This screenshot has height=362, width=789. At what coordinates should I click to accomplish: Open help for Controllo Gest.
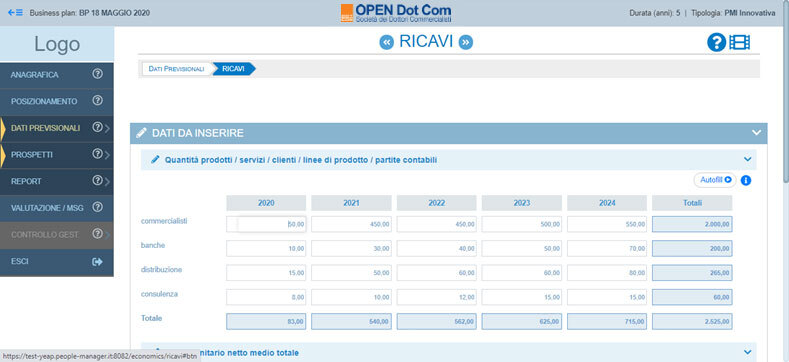pyautogui.click(x=98, y=234)
